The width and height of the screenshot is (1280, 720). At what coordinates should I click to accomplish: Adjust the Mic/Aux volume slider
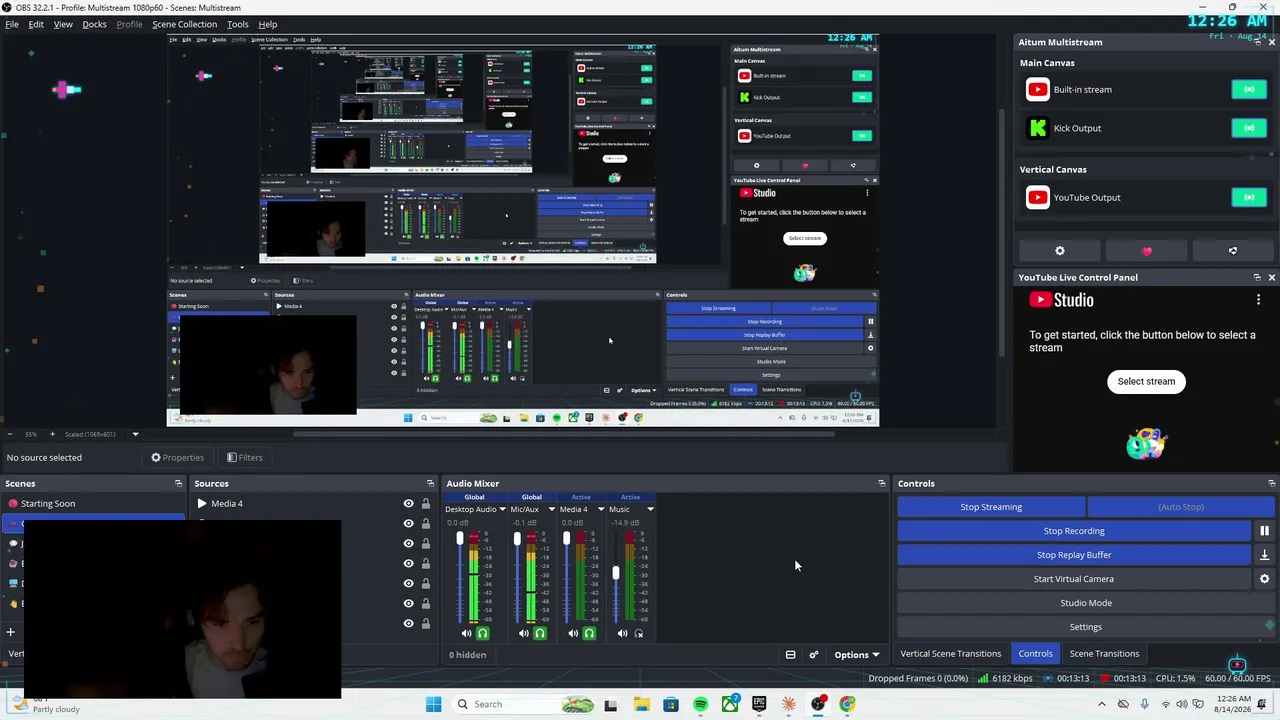tap(517, 539)
